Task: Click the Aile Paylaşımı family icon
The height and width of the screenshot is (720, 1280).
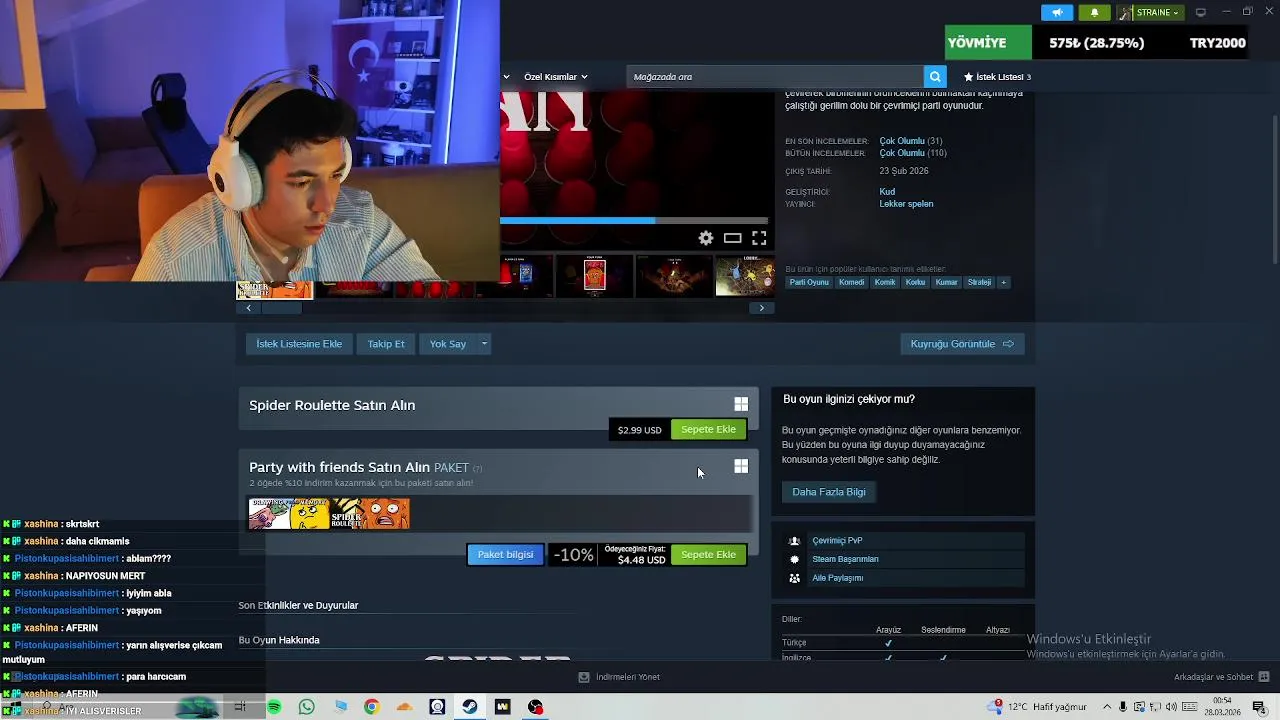Action: pyautogui.click(x=795, y=578)
